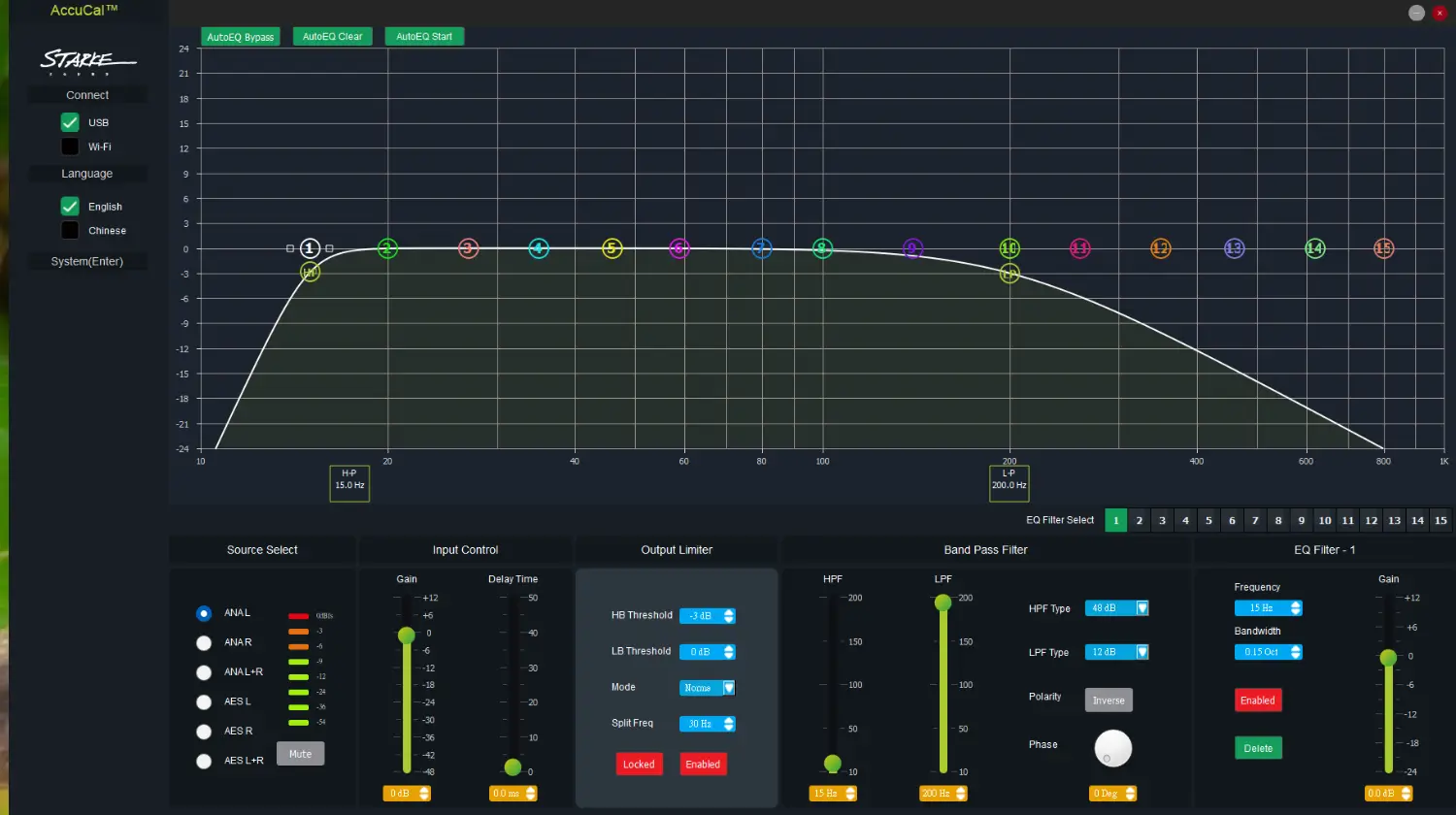
Task: Open System(Enter) menu item
Action: pyautogui.click(x=87, y=262)
